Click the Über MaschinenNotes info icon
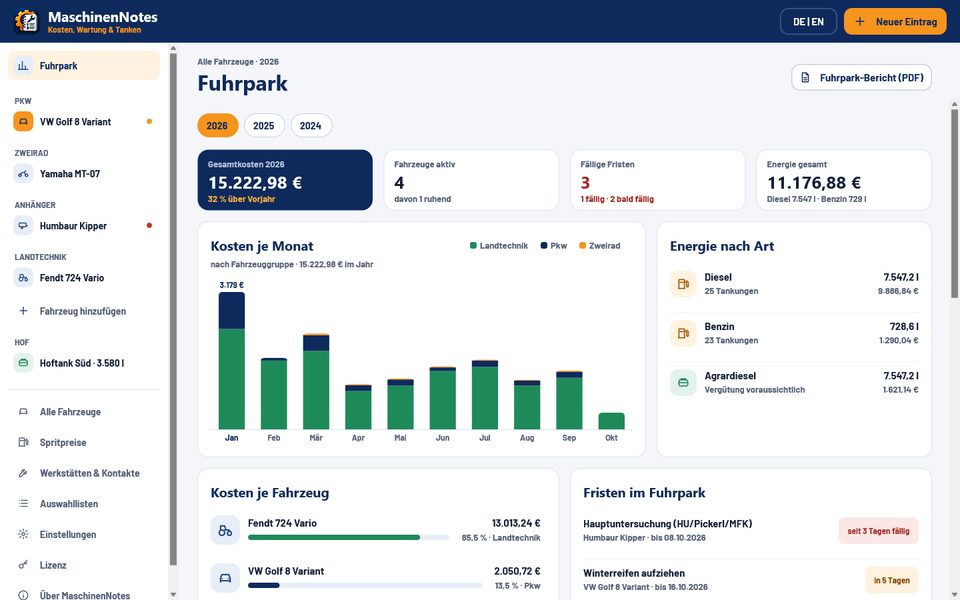The image size is (960, 600). point(23,595)
